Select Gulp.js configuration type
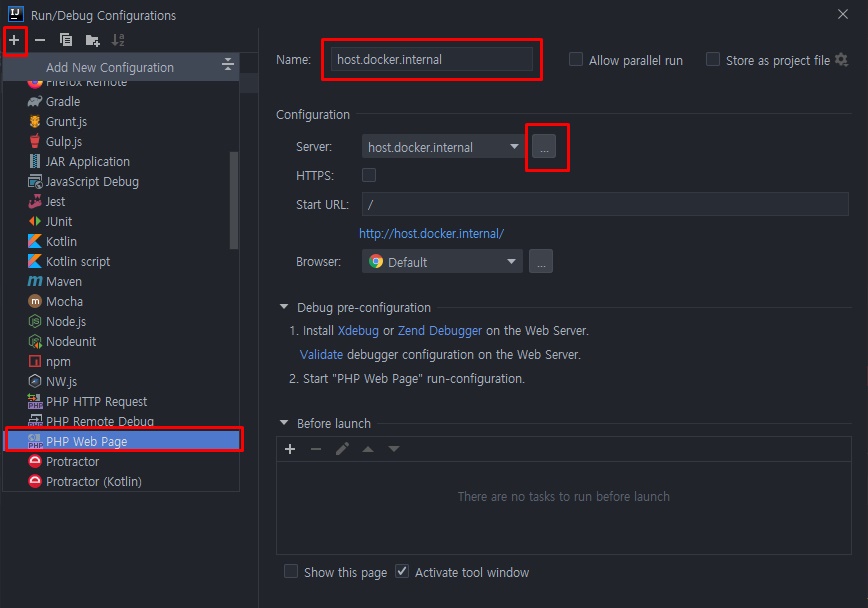The width and height of the screenshot is (868, 608). point(122,141)
